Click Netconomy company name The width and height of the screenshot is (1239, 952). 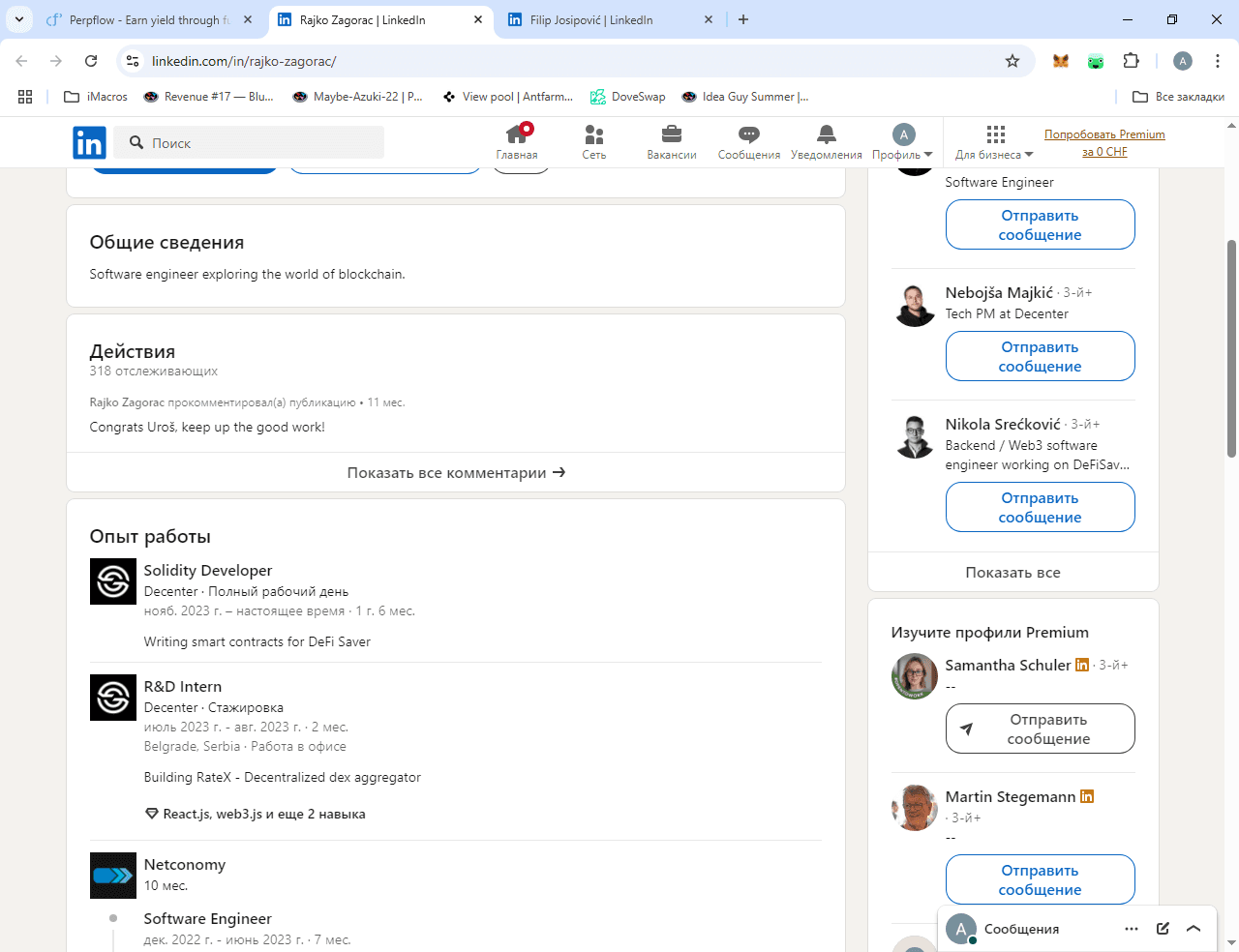pyautogui.click(x=185, y=865)
